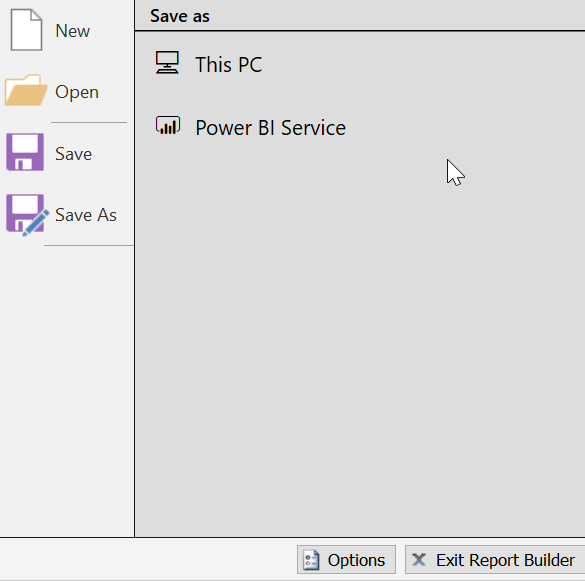Image resolution: width=585 pixels, height=581 pixels.
Task: Click blank footer space left of Options
Action: (x=149, y=560)
